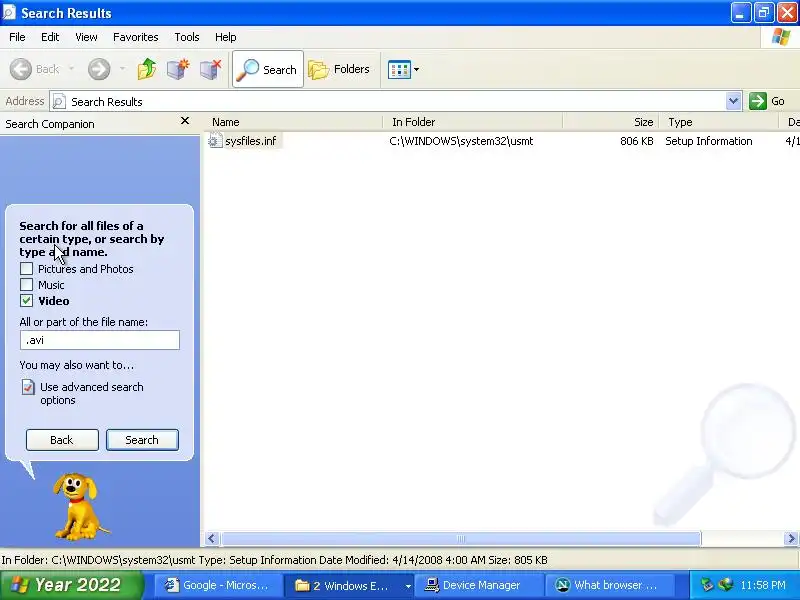Sort results by In Folder column
Image resolution: width=800 pixels, height=600 pixels.
coord(472,122)
